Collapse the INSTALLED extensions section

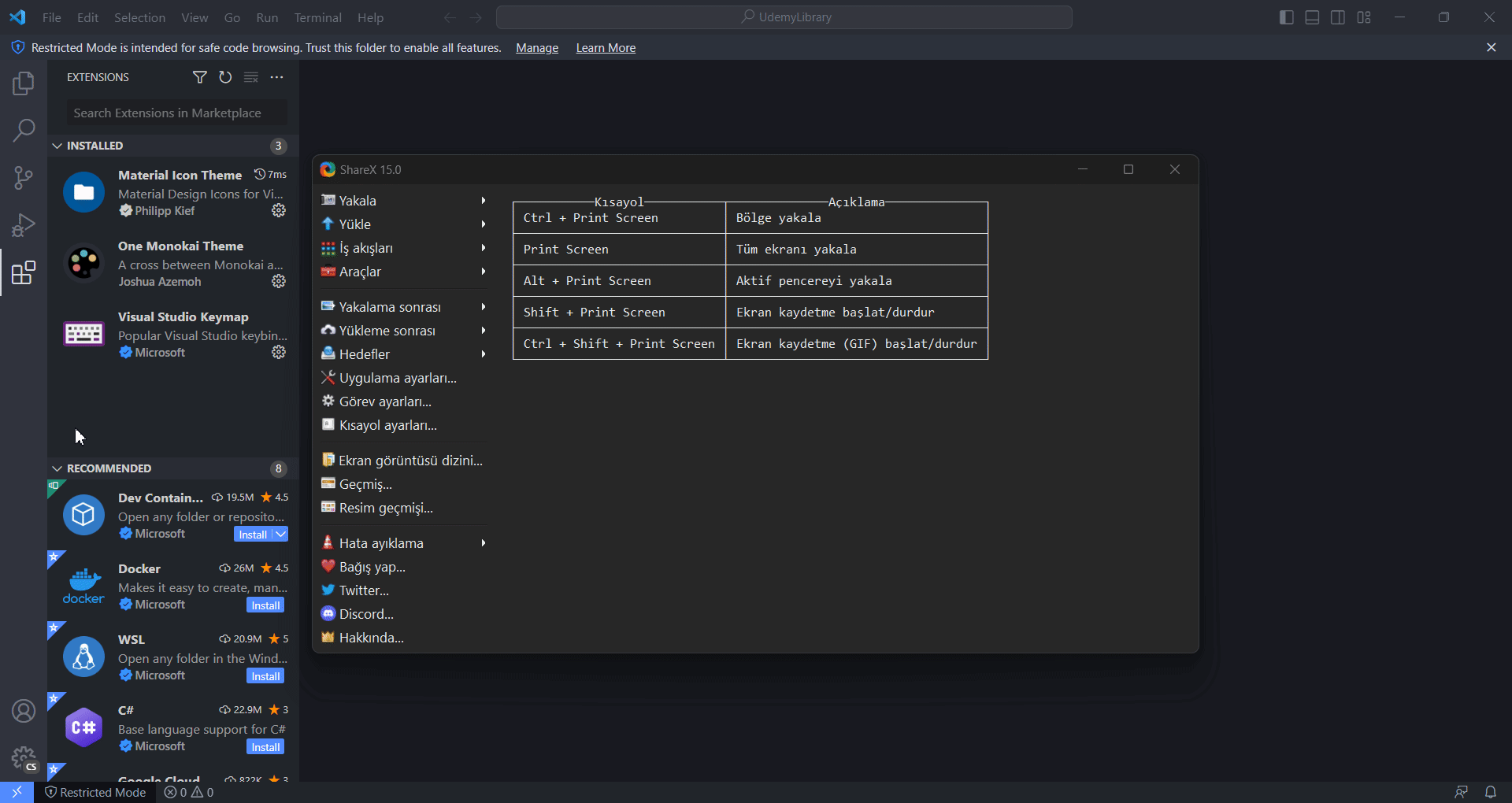click(57, 145)
